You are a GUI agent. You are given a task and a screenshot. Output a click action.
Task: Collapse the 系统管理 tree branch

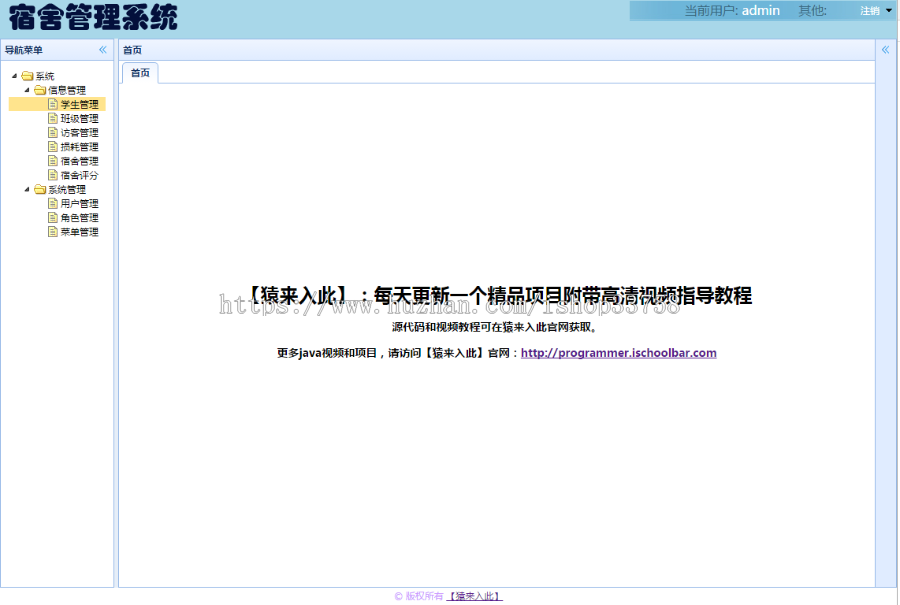click(x=27, y=189)
